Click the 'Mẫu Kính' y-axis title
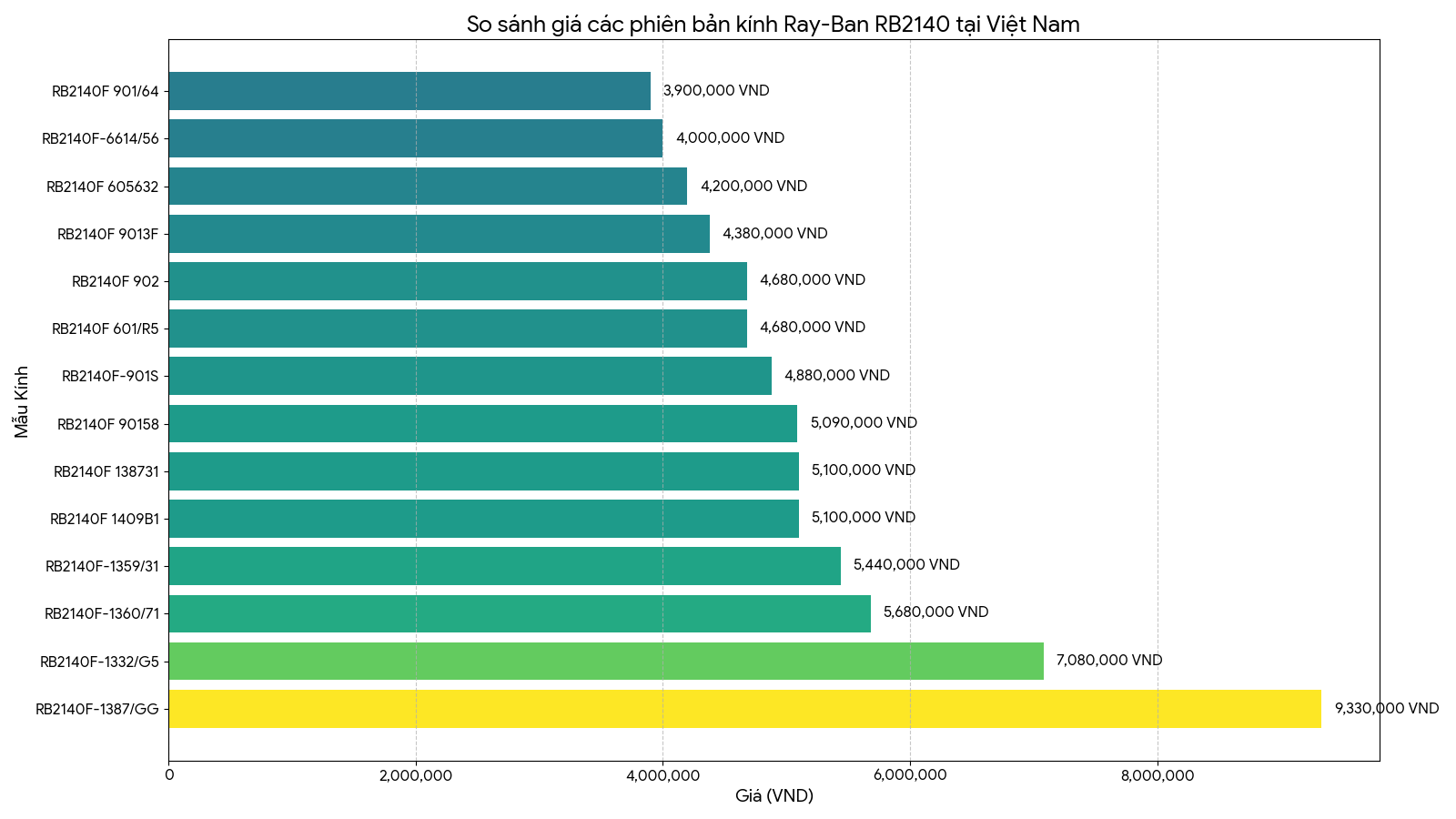Viewport: 1456px width, 819px height. point(22,401)
